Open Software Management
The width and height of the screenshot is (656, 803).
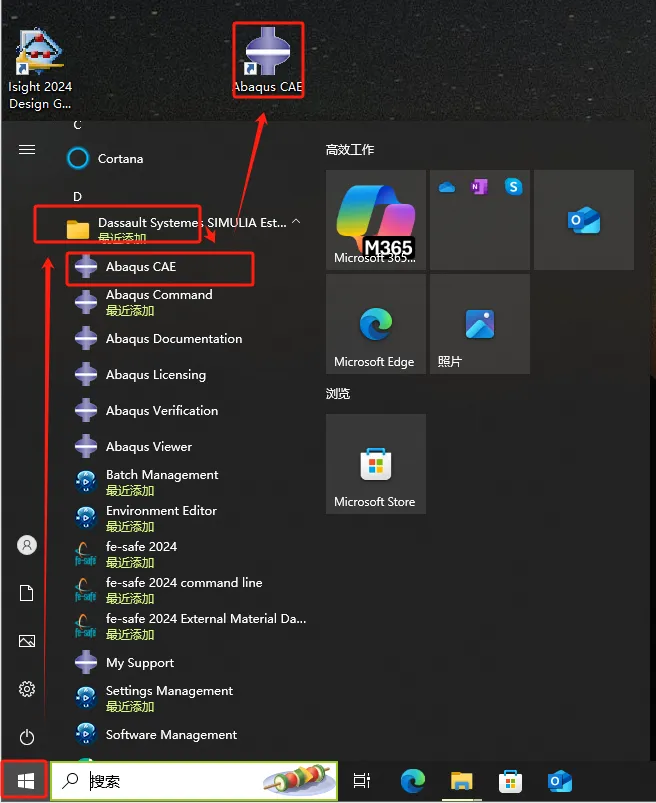[x=187, y=734]
